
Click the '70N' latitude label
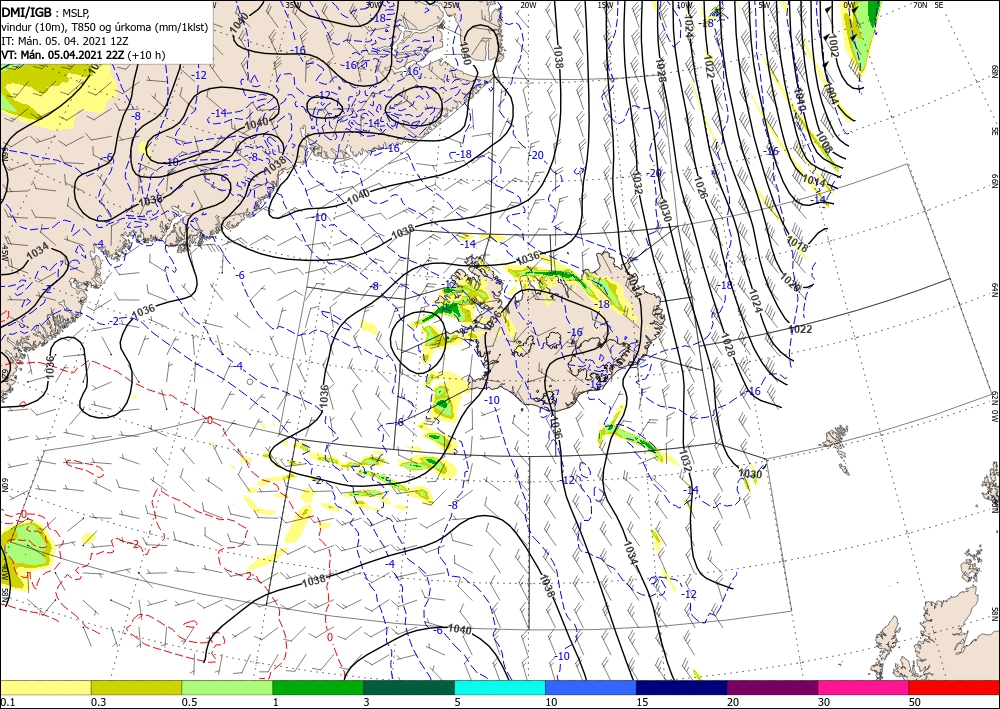point(920,5)
